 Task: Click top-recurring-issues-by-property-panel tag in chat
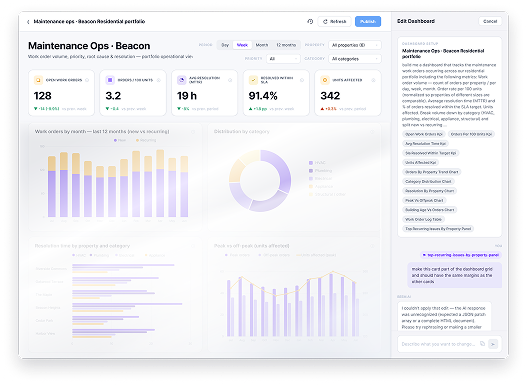[x=460, y=255]
